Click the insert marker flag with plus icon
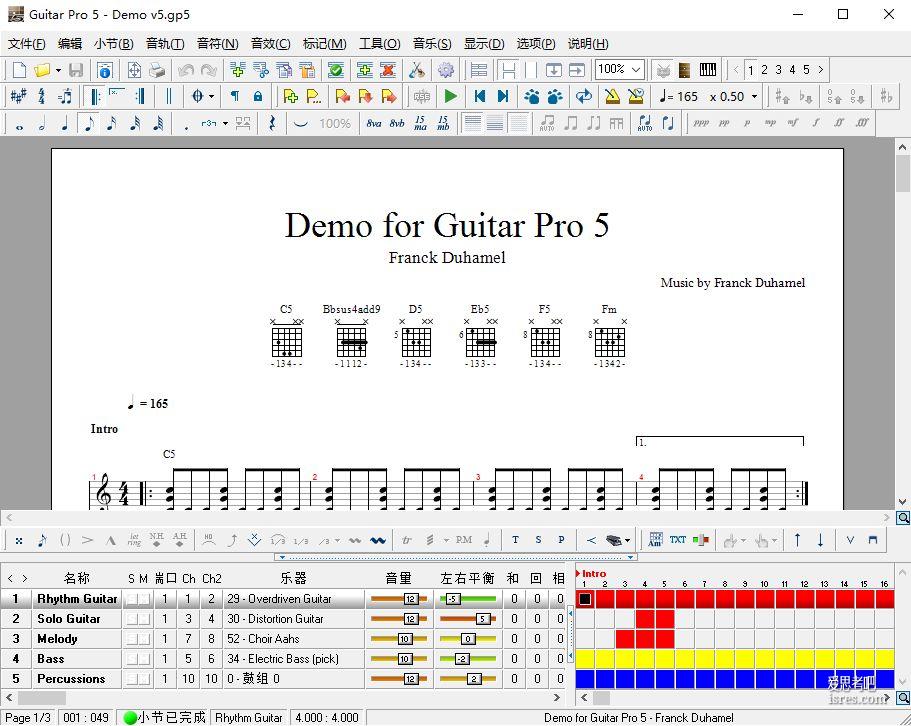This screenshot has height=726, width=911. click(290, 96)
